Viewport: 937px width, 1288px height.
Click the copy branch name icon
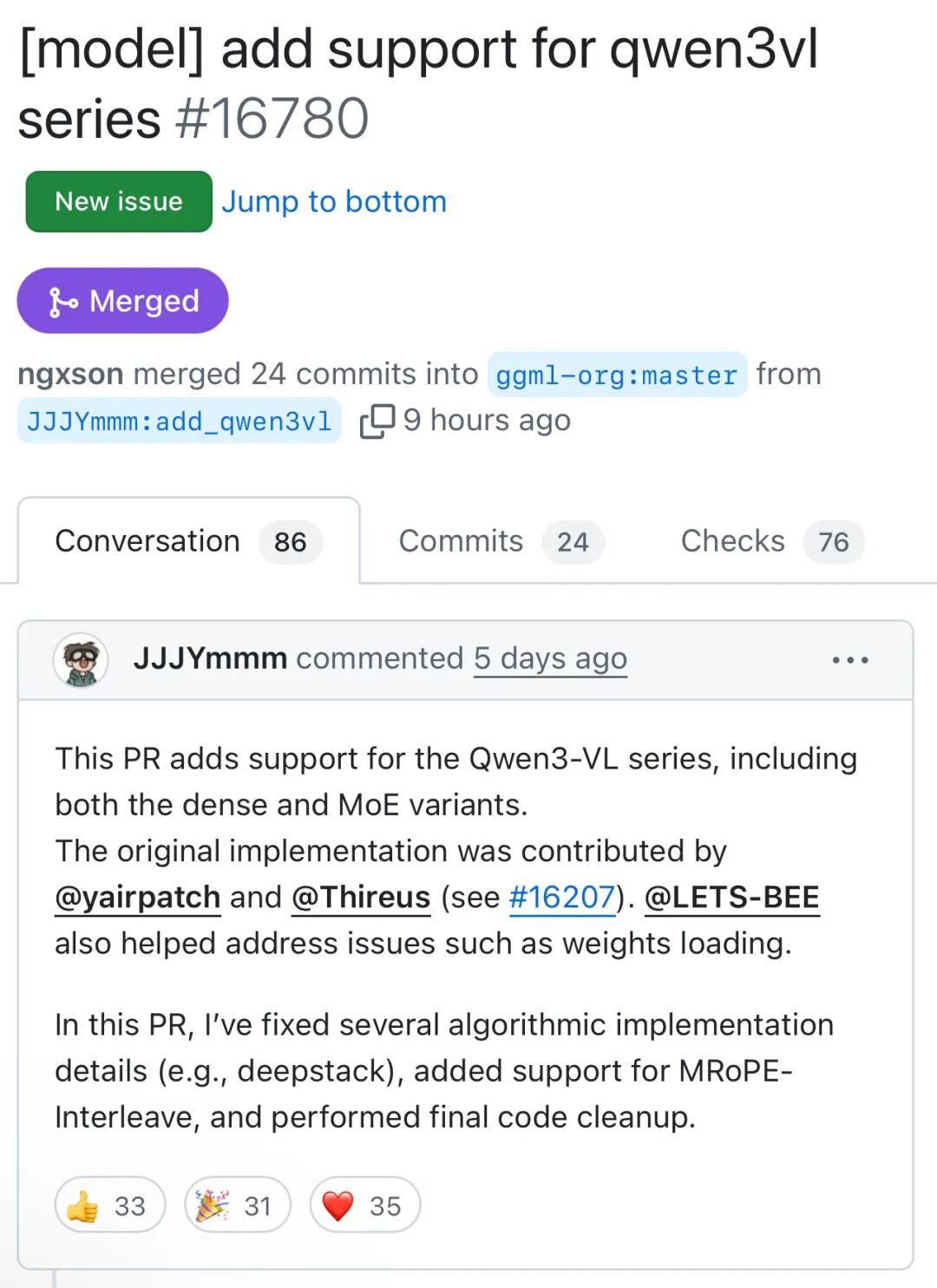[377, 422]
